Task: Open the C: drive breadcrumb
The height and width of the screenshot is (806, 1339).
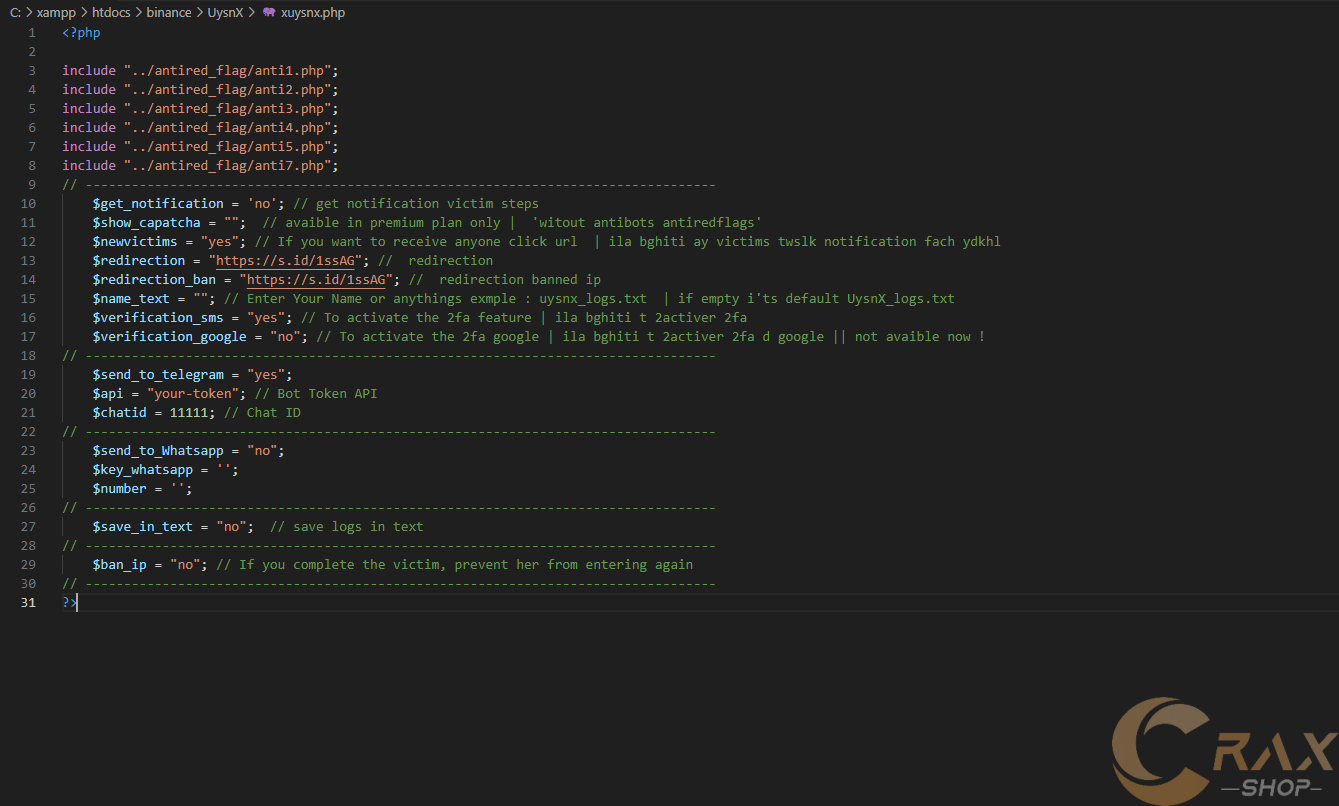Action: (x=15, y=13)
